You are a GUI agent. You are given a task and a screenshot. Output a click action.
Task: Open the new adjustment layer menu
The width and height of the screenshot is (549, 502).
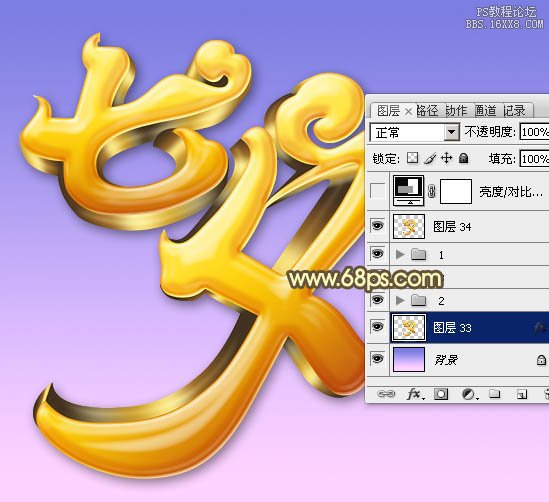tap(469, 395)
